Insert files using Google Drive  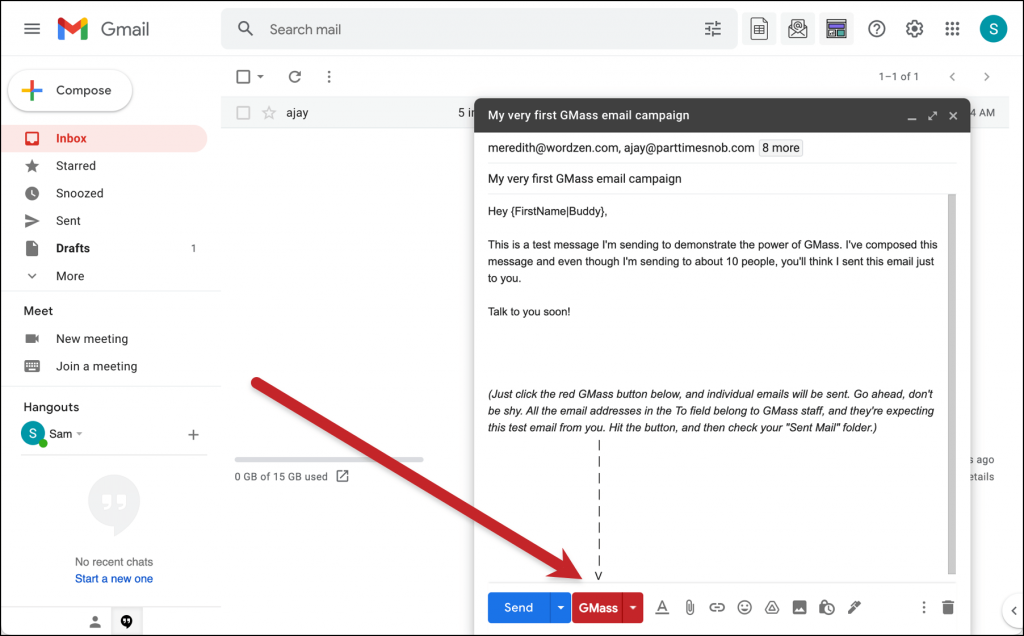coord(771,607)
